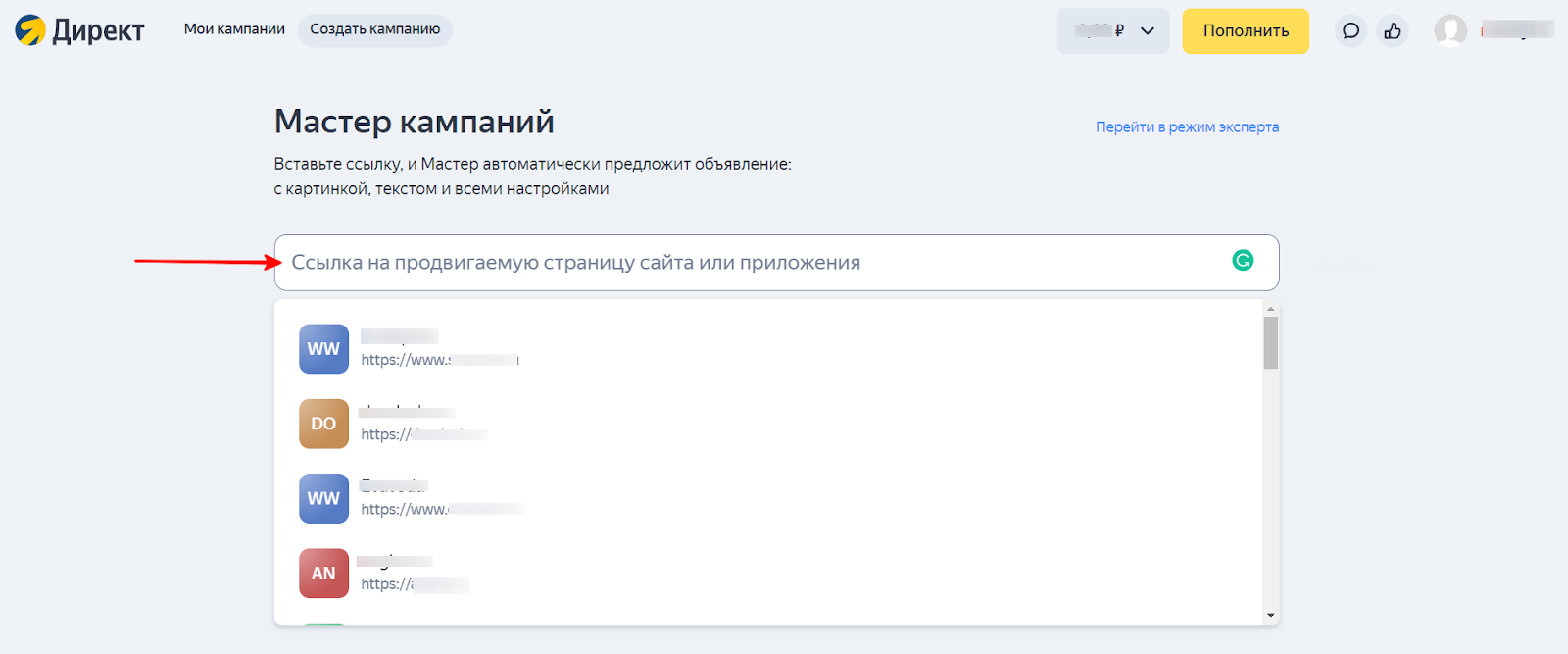Click the thumbs-up feedback icon
Screen dimensions: 1568x654
point(1393,30)
